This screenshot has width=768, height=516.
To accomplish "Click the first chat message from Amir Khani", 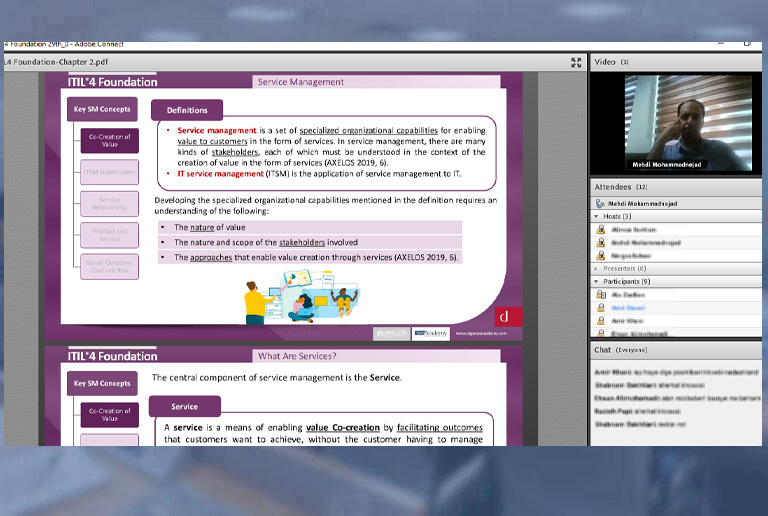I will 676,372.
